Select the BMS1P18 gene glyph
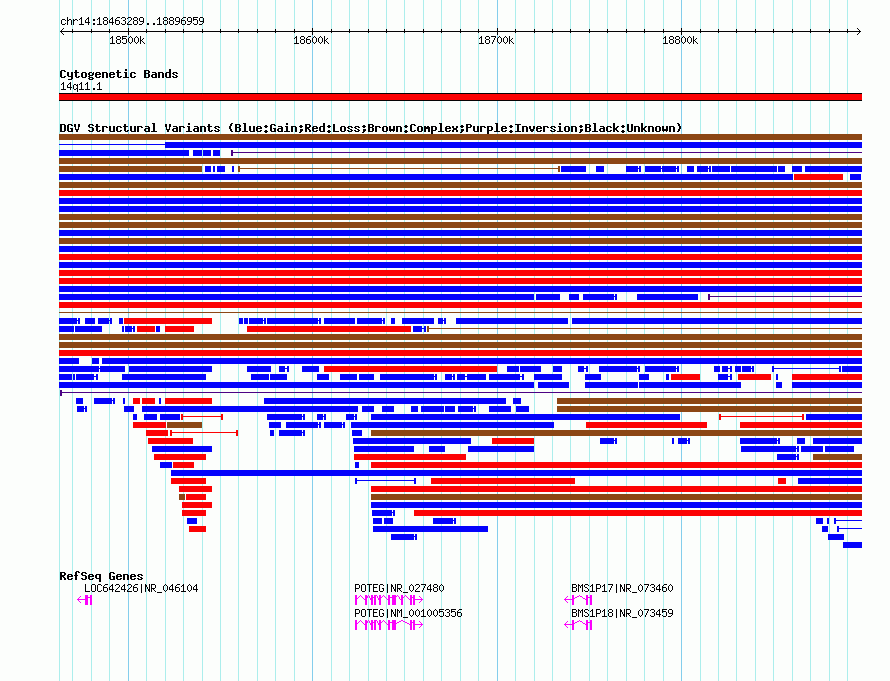The height and width of the screenshot is (681, 890). click(x=578, y=625)
